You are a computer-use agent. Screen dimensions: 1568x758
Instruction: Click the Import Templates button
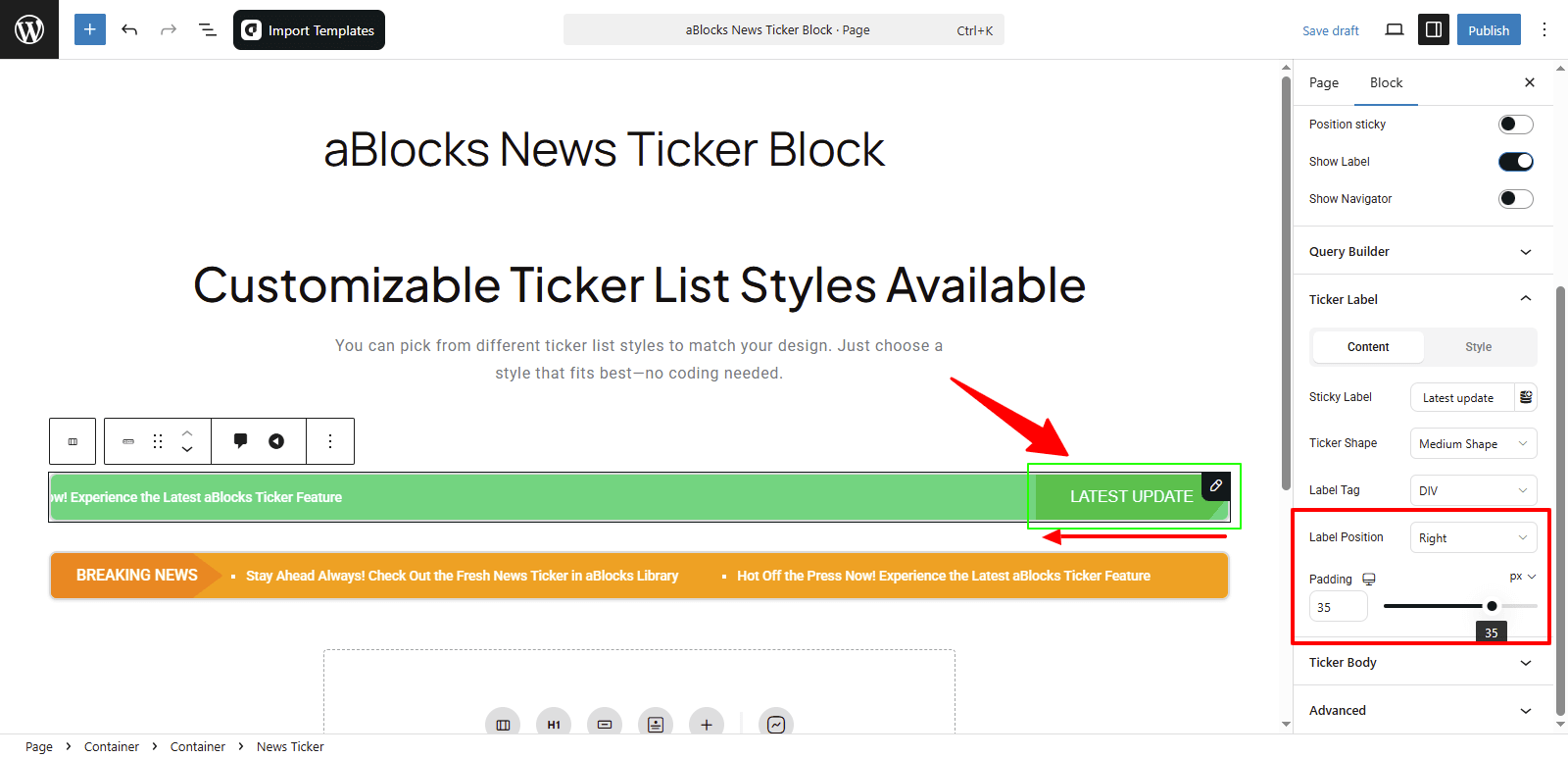309,29
